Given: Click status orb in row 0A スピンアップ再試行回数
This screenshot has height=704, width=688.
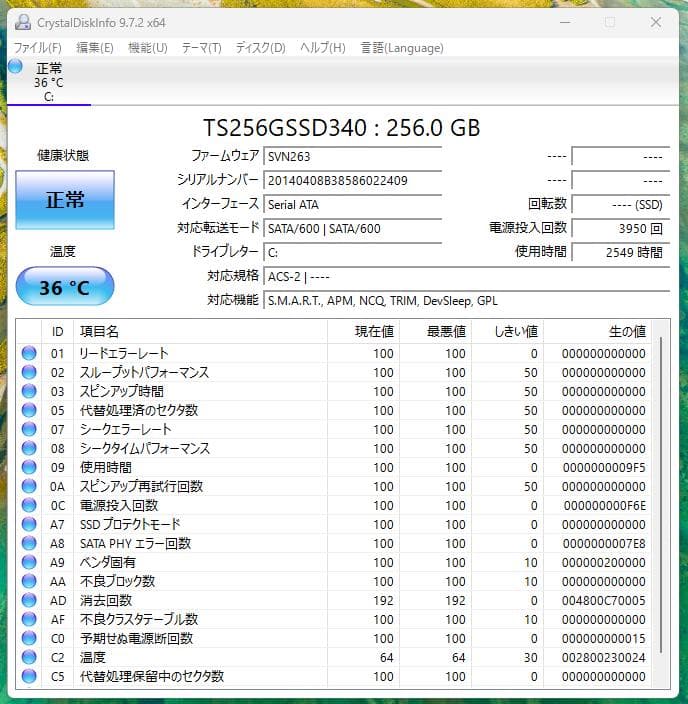Looking at the screenshot, I should 29,486.
